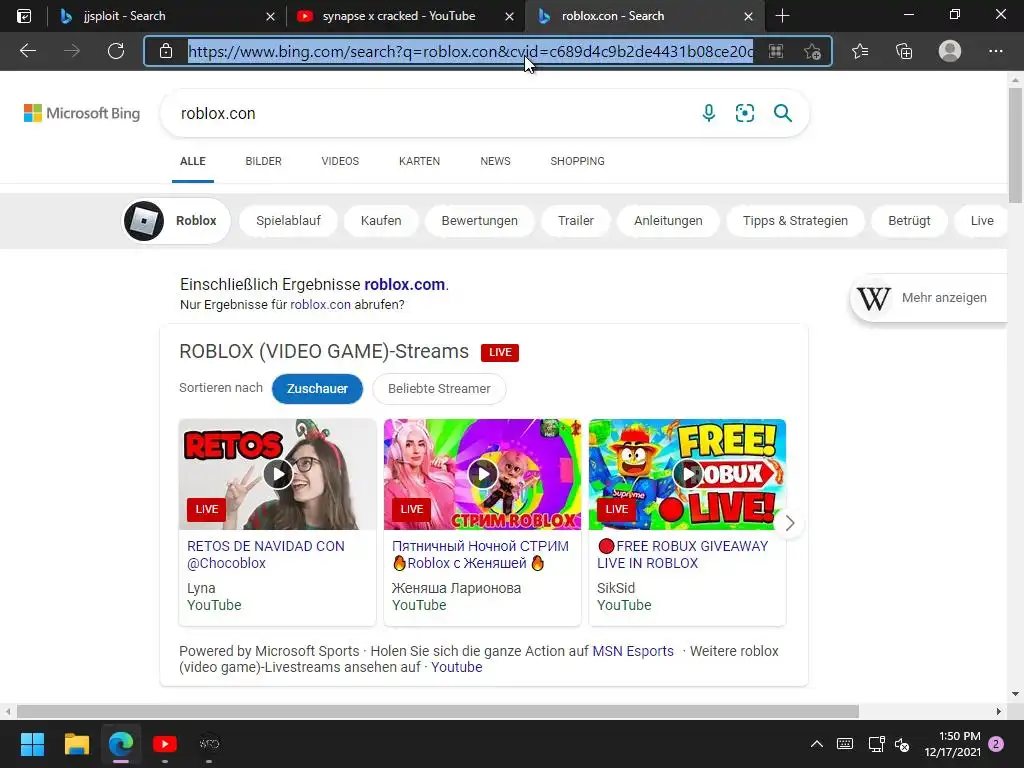
Task: Open the muted volume tray icon
Action: click(x=902, y=744)
